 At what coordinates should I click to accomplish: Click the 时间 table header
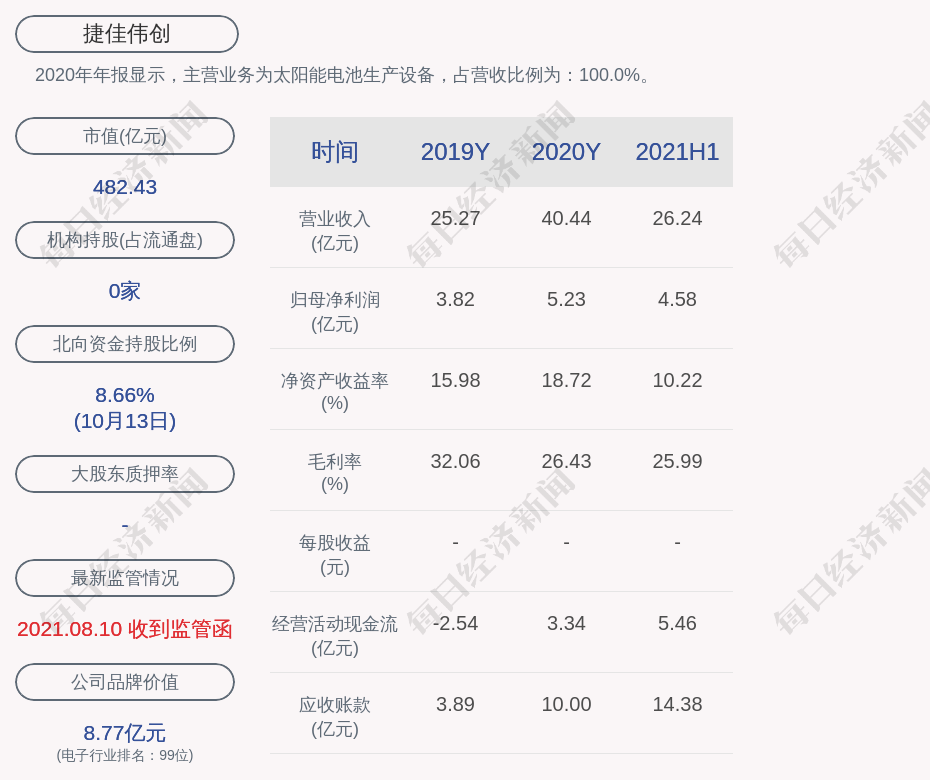[335, 152]
